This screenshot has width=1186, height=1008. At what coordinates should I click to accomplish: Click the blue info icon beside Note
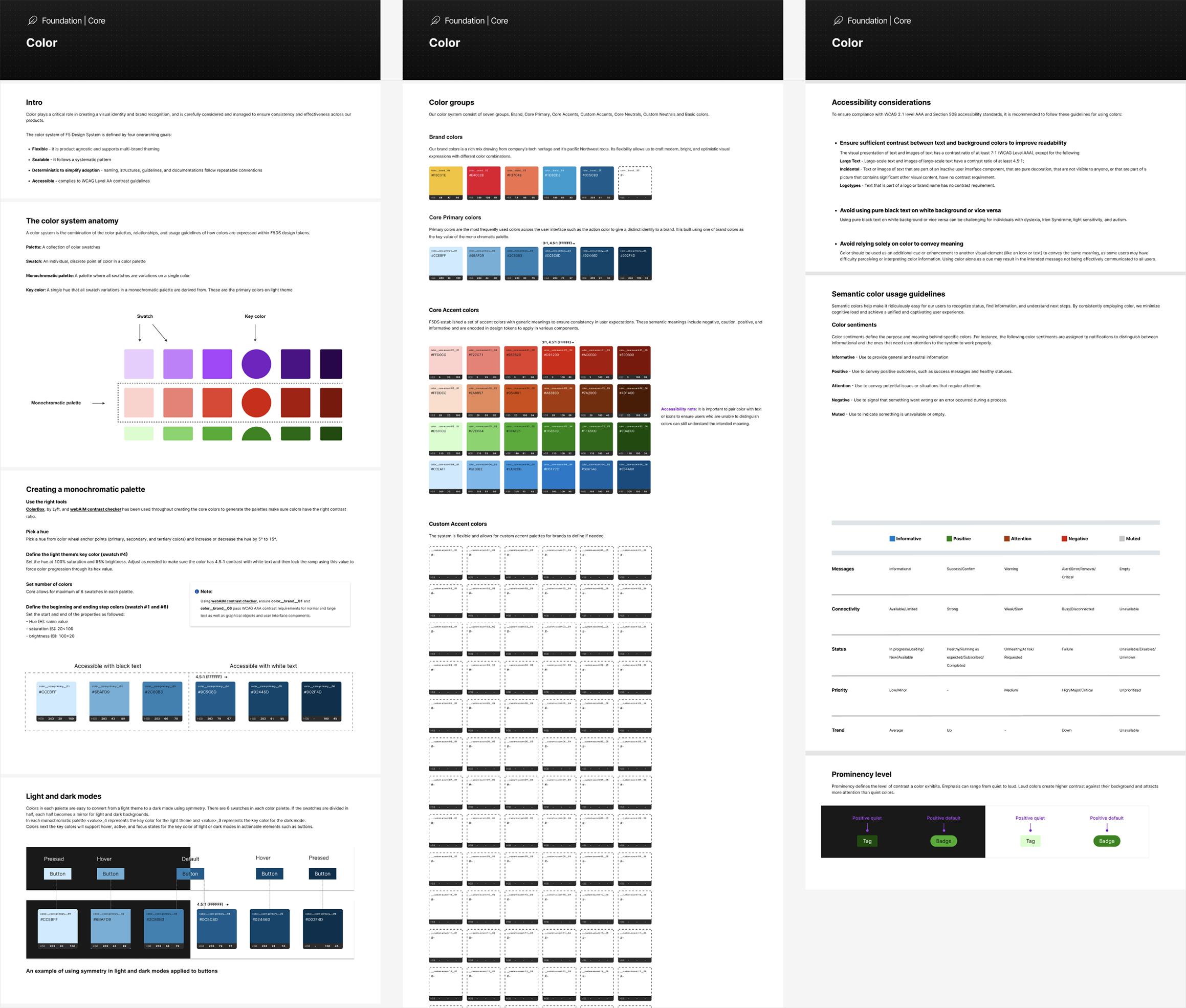click(x=197, y=591)
